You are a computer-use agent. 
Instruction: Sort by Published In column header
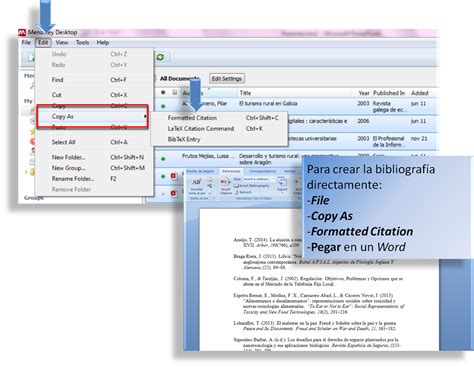tap(389, 93)
